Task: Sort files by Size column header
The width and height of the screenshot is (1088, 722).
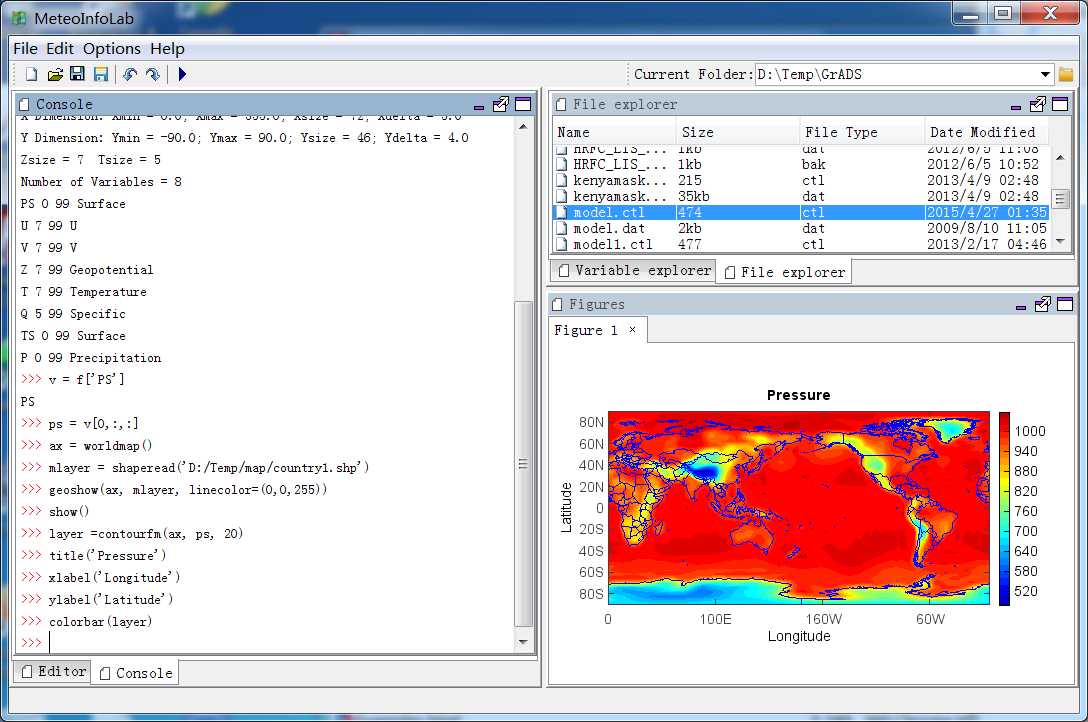Action: (738, 132)
